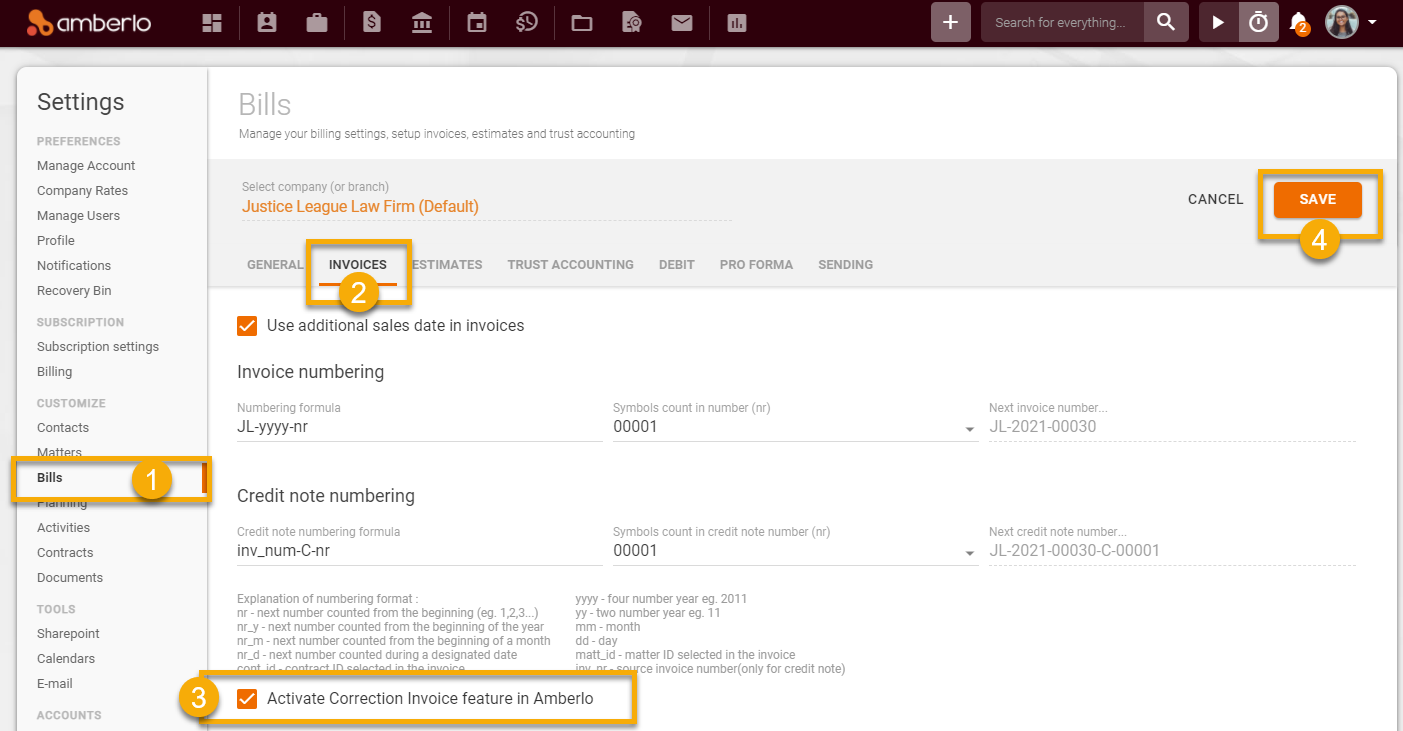Open the Time tracking clock-dollar icon
Image resolution: width=1403 pixels, height=731 pixels.
point(527,22)
